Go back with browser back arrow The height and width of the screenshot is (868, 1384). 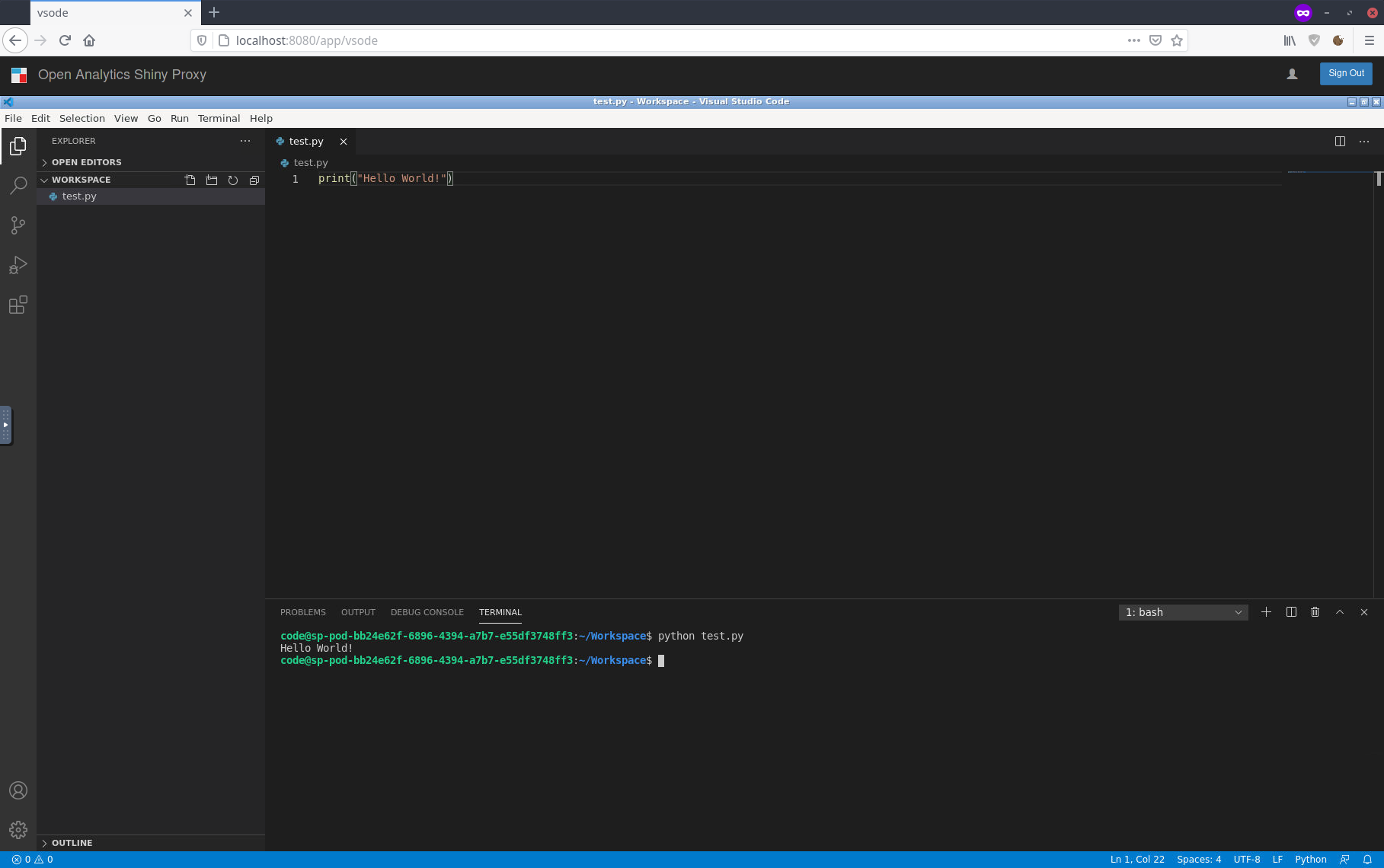[x=15, y=40]
